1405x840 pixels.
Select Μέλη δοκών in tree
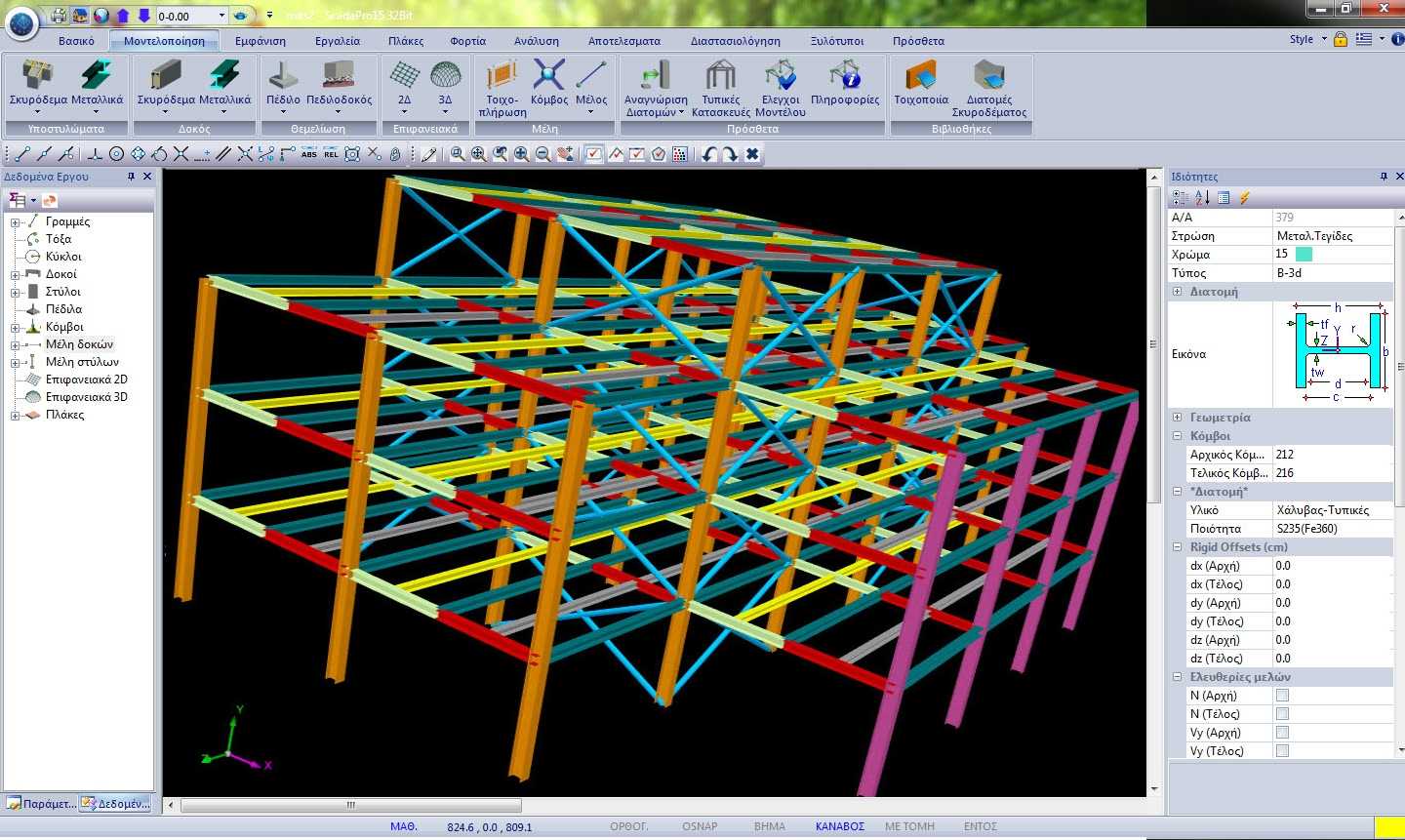tap(79, 344)
